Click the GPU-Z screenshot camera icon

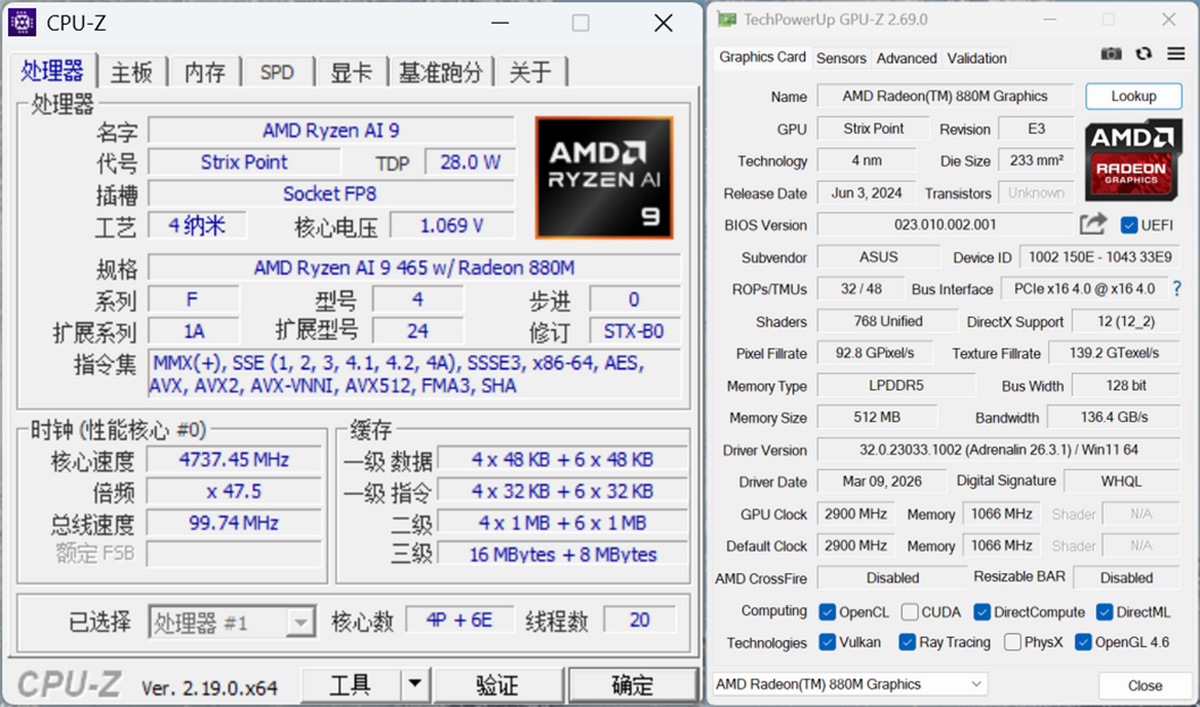(x=1111, y=53)
